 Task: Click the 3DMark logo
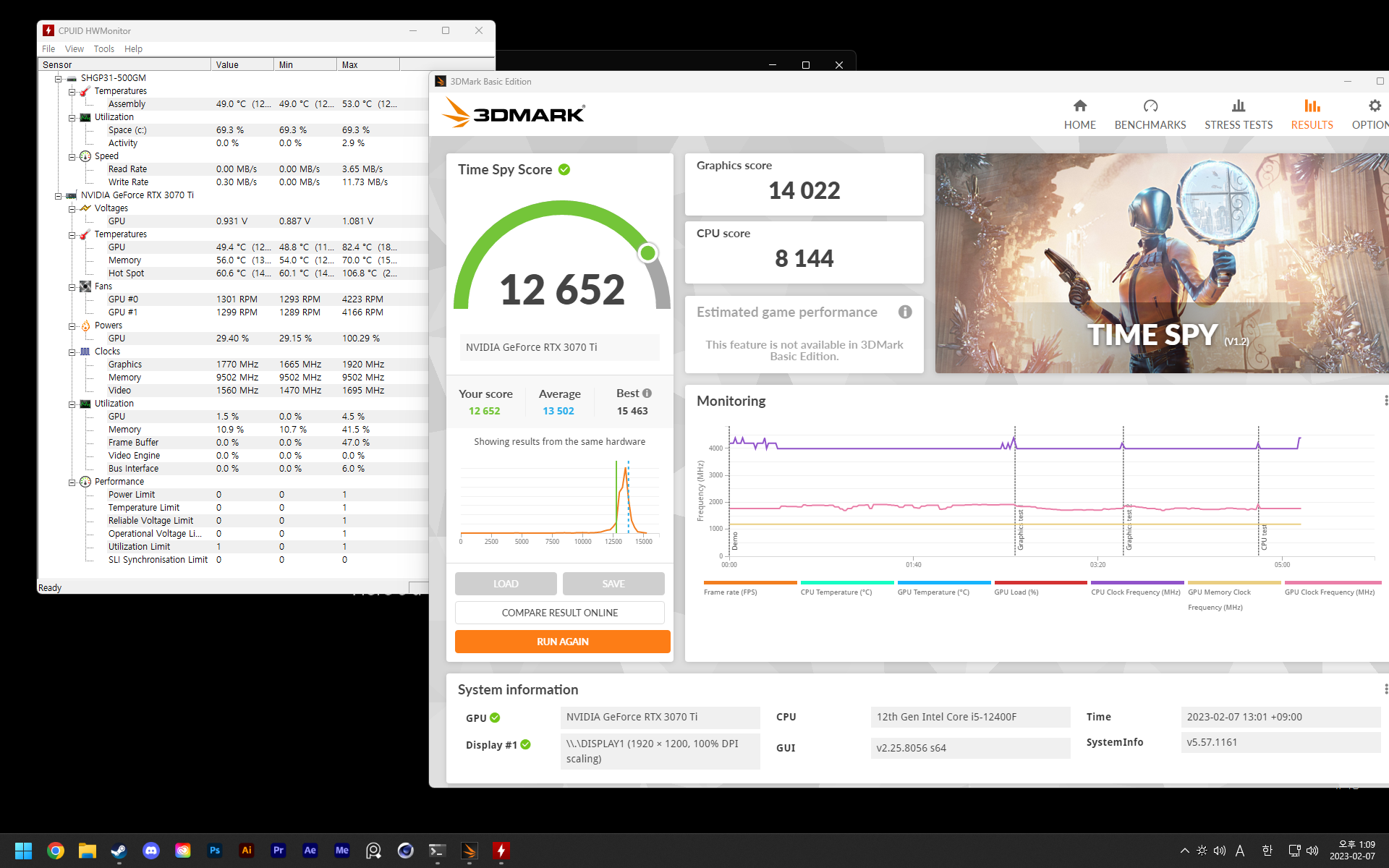tap(514, 113)
